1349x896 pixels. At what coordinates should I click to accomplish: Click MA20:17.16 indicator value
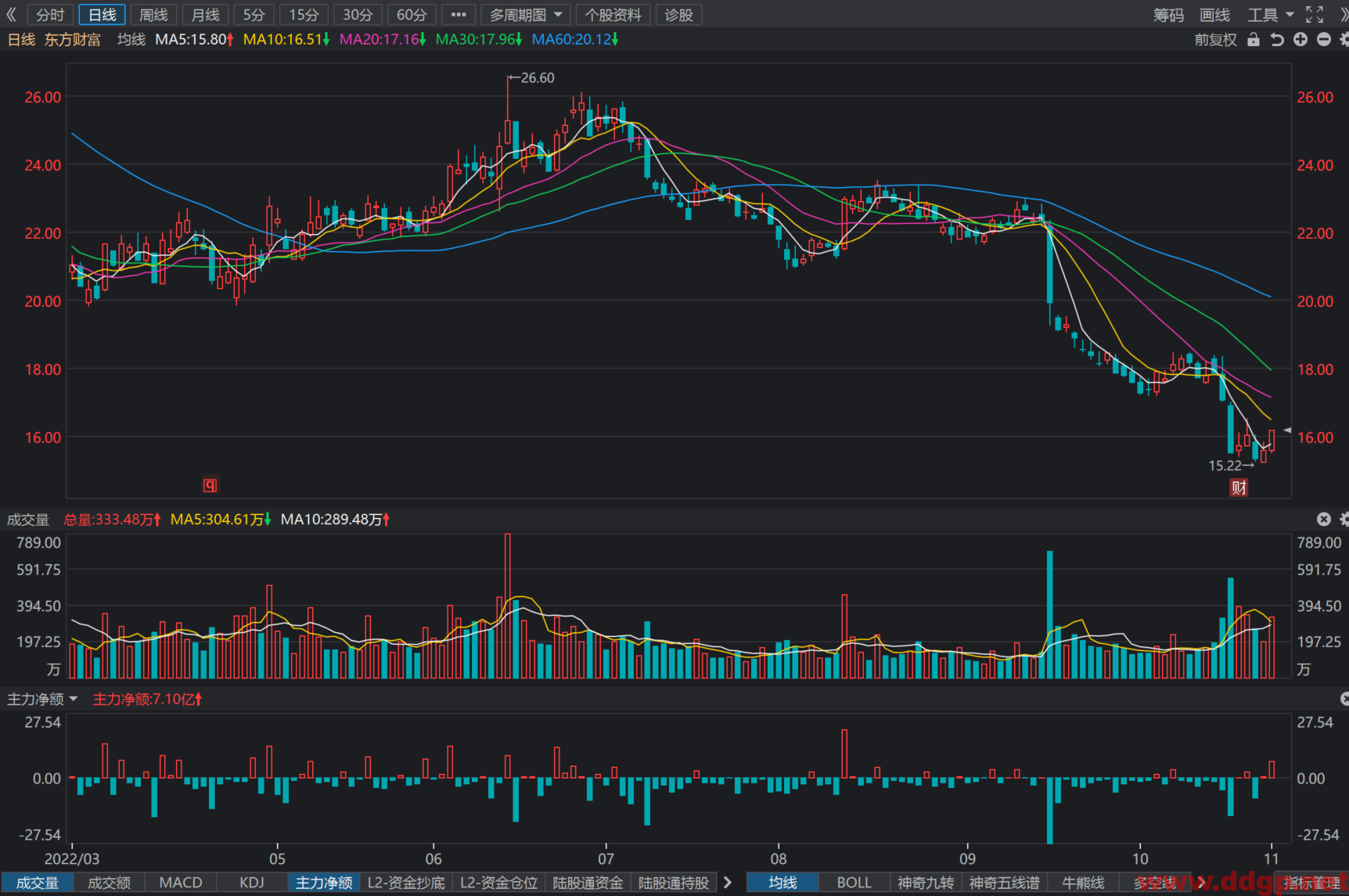(x=383, y=39)
